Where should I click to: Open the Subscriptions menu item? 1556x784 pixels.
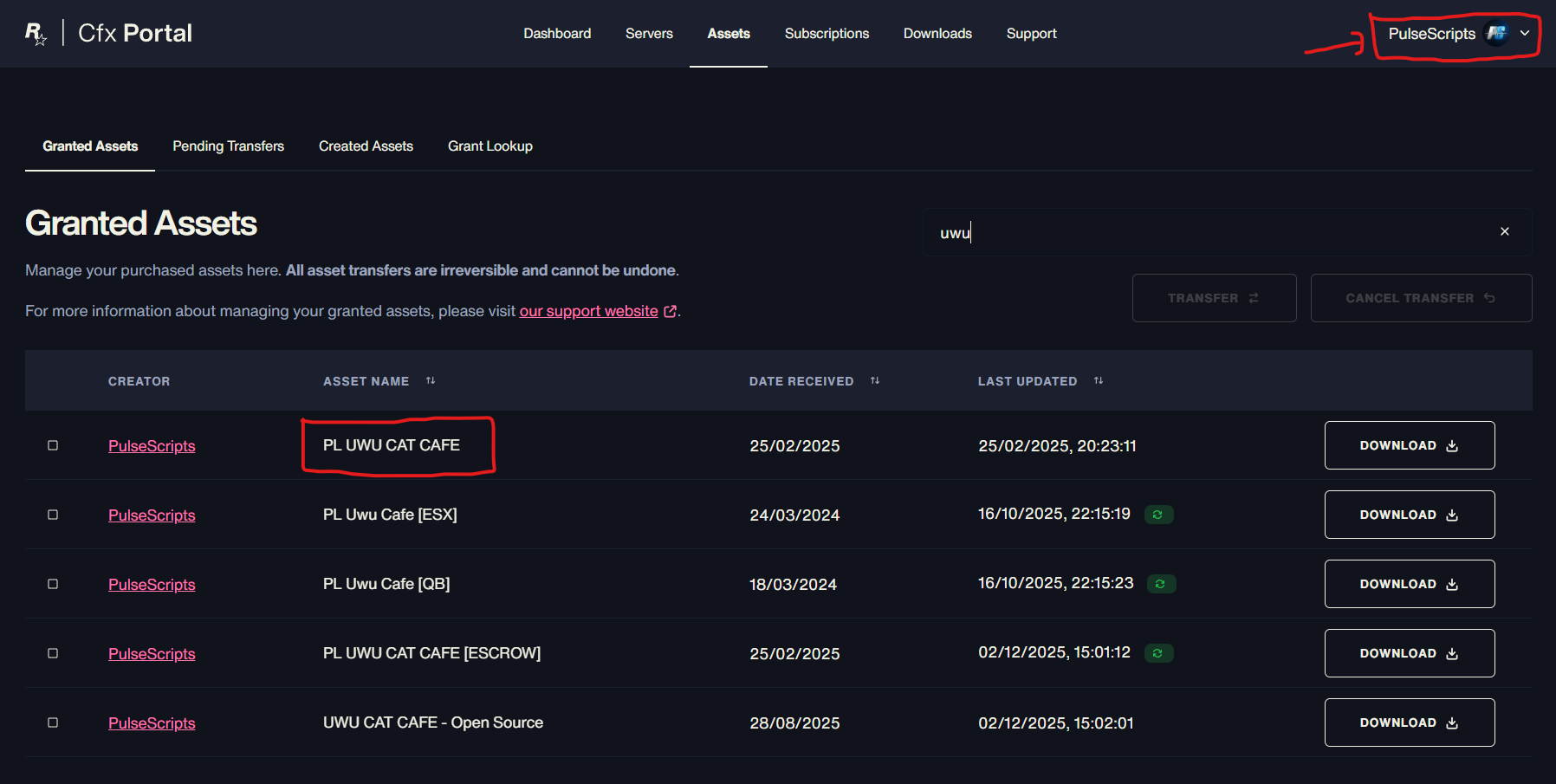827,34
